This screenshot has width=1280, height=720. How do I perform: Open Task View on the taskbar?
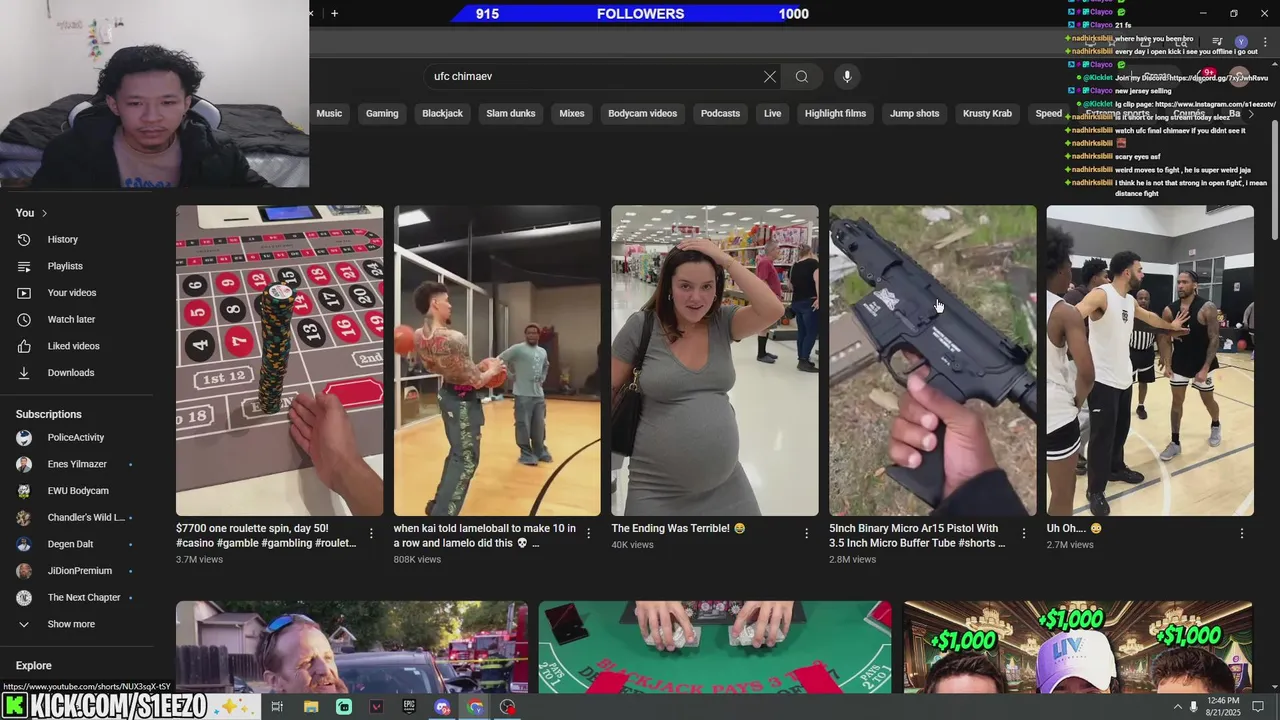click(x=277, y=707)
